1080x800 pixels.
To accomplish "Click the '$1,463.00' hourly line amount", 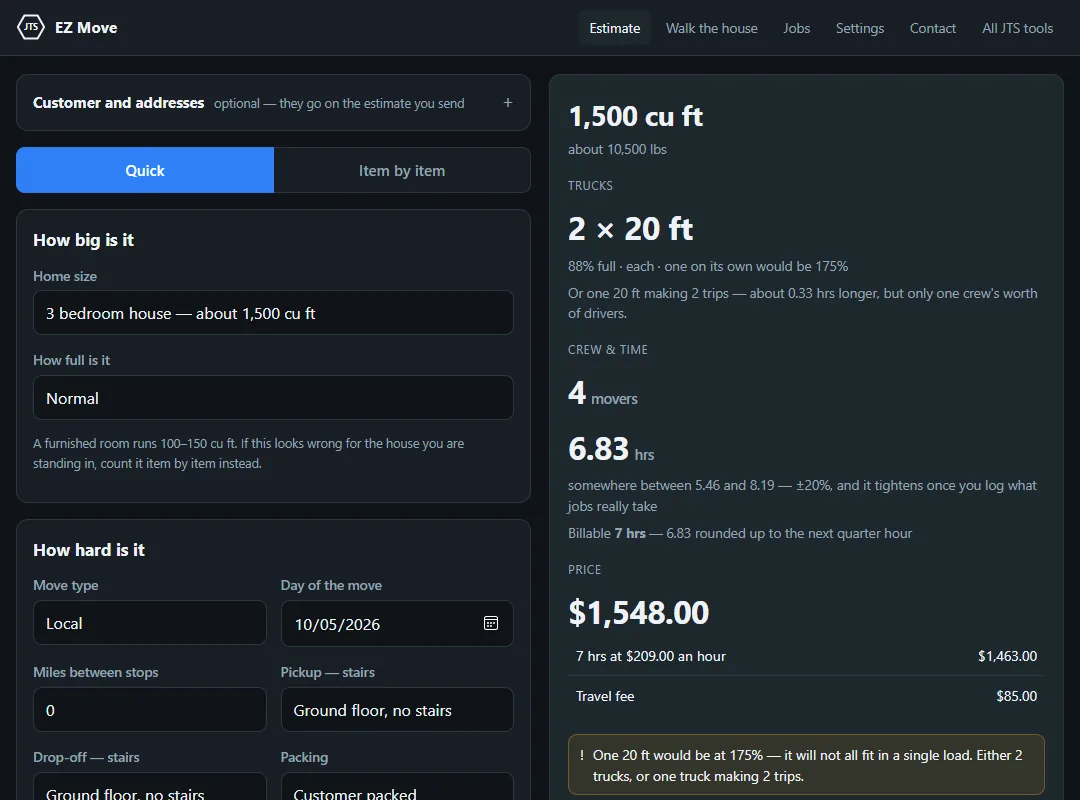I will click(x=1007, y=656).
